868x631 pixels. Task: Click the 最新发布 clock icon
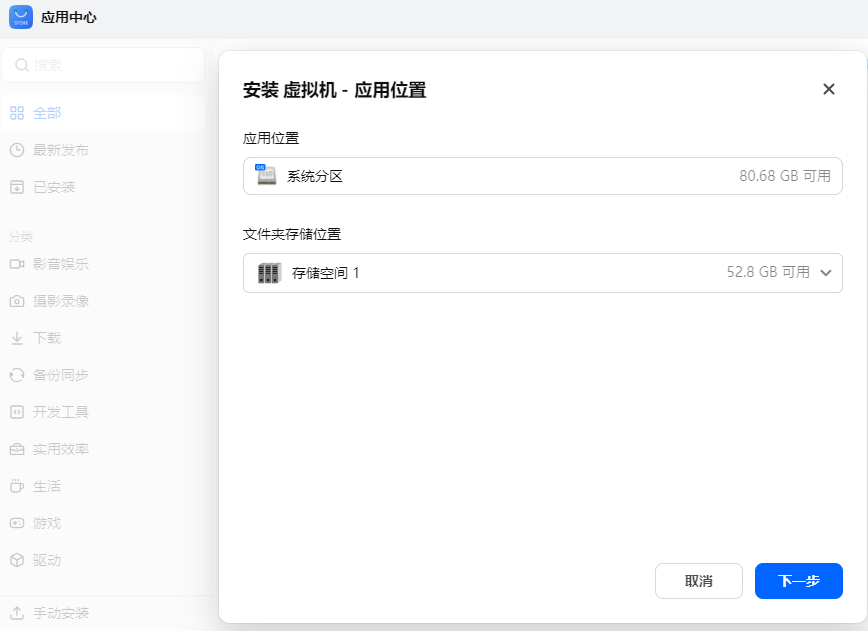(x=17, y=150)
